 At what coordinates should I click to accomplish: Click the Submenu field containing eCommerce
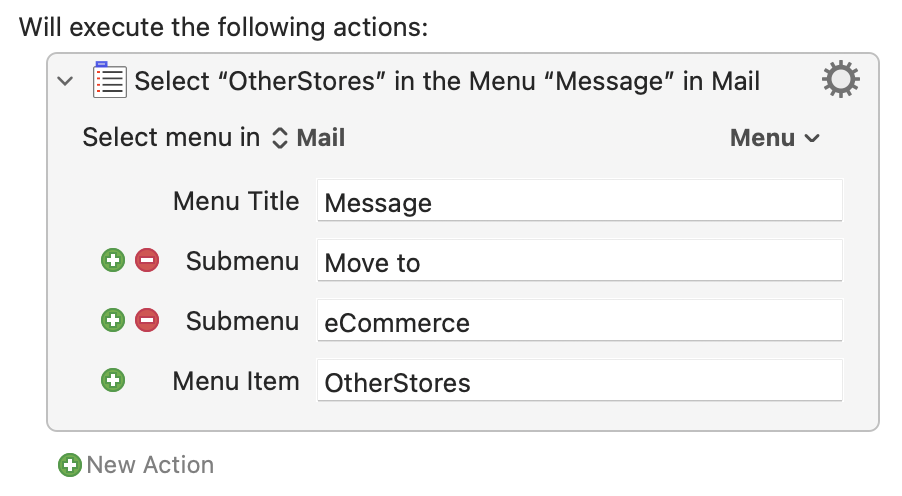580,321
